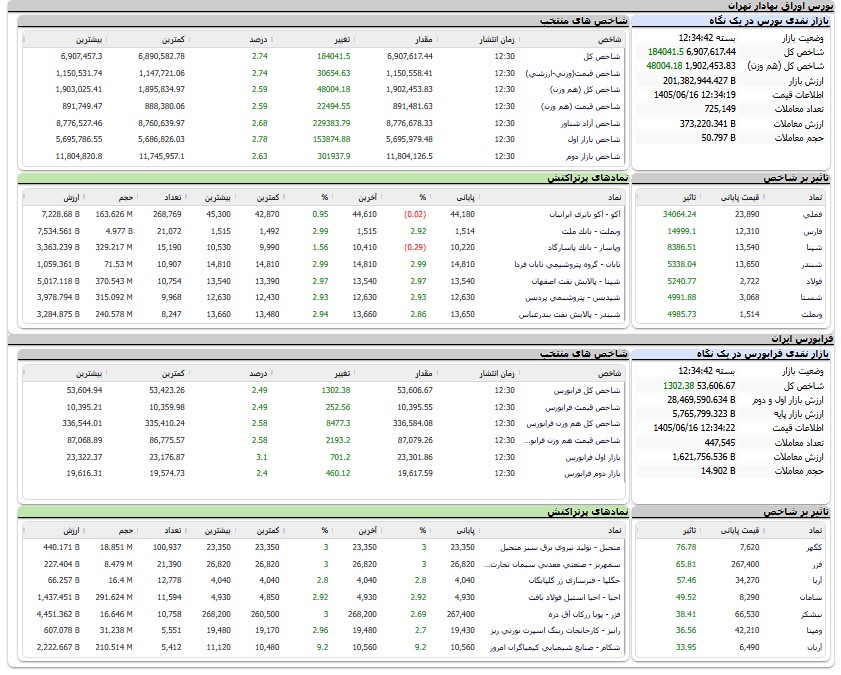This screenshot has width=841, height=675.
Task: Click trade count value 725,149
Action: (720, 109)
